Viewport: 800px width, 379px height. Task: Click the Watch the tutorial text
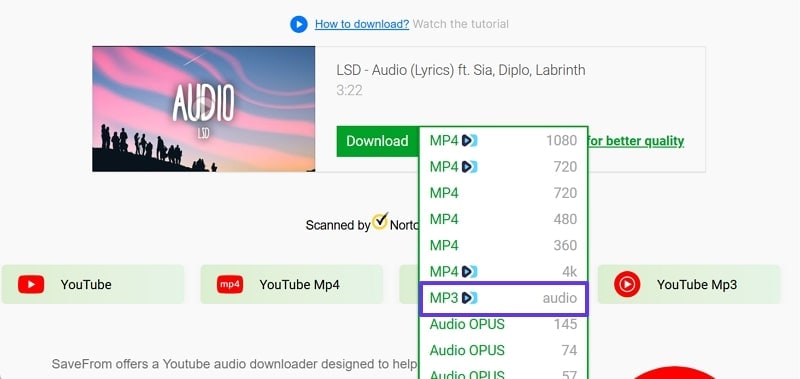pyautogui.click(x=461, y=24)
